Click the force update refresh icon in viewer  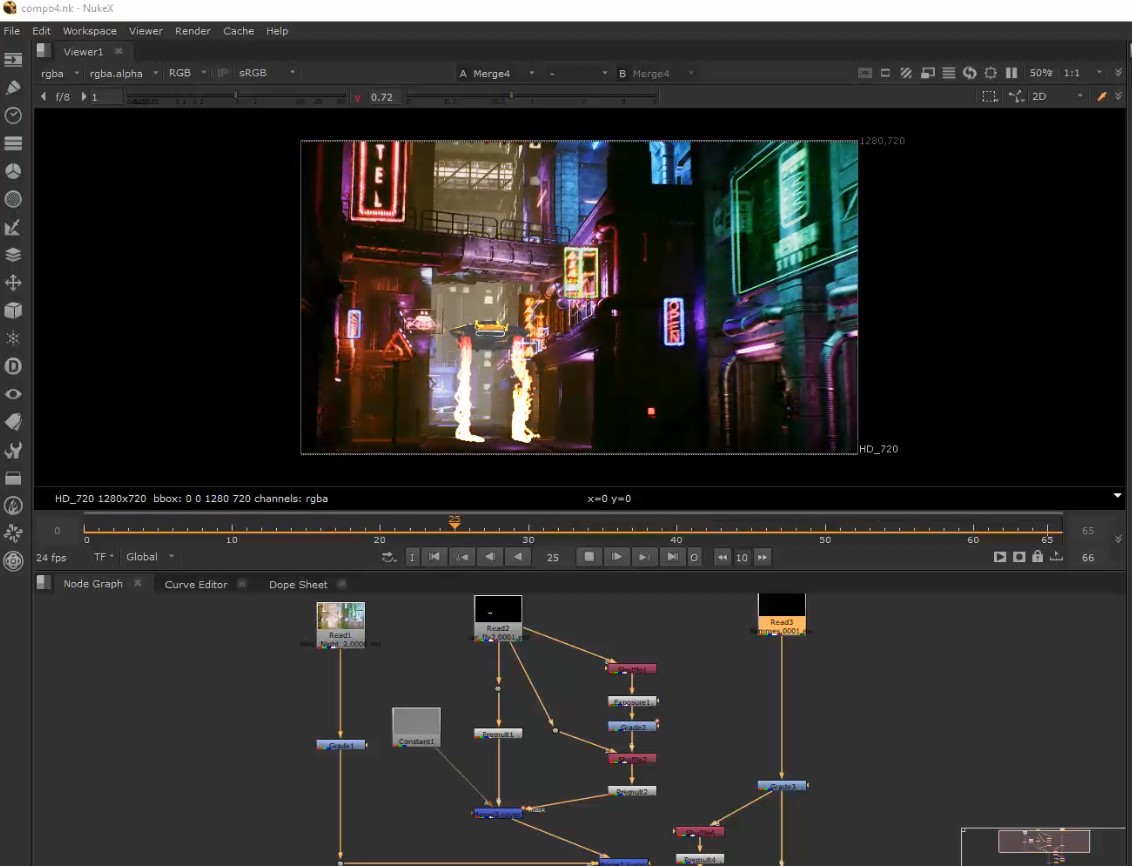(x=969, y=73)
